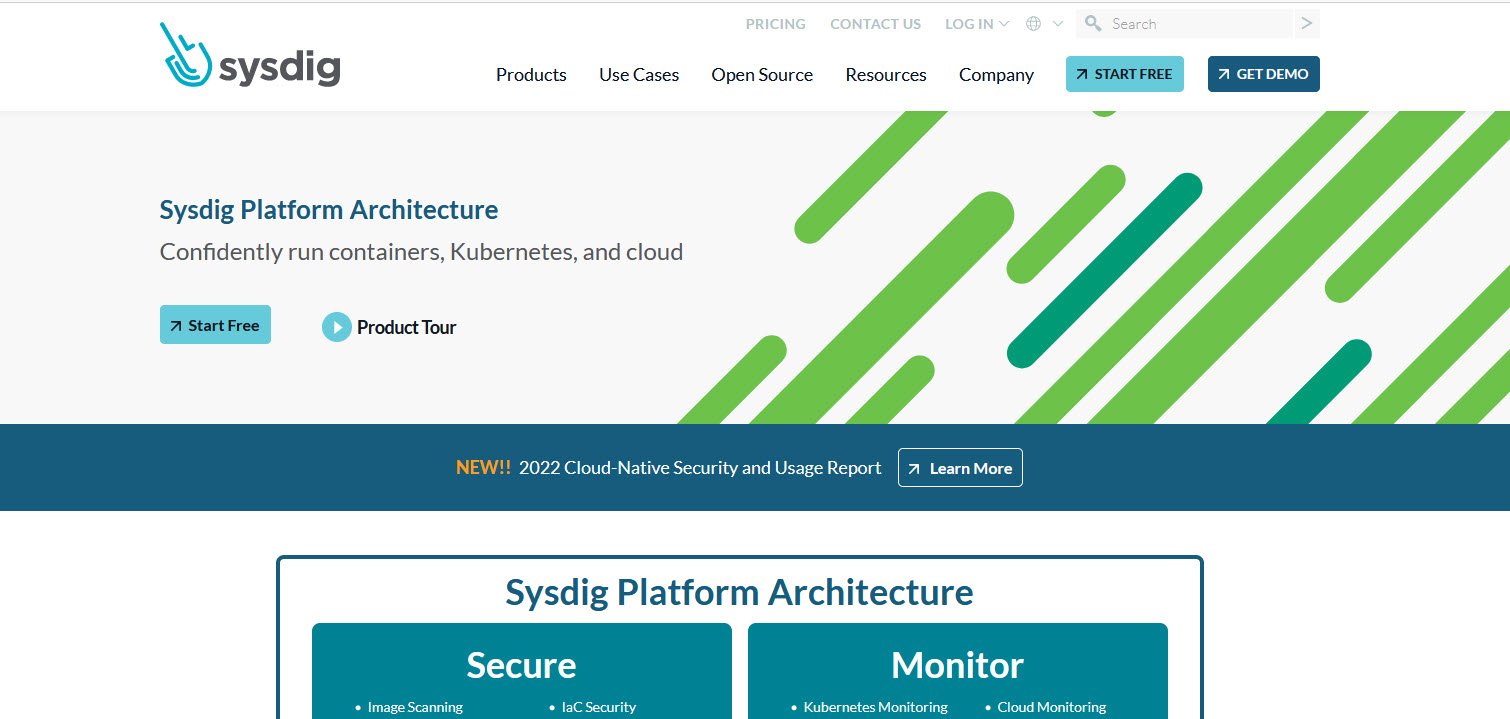Click the GET DEMO button
The height and width of the screenshot is (719, 1510).
tap(1264, 74)
